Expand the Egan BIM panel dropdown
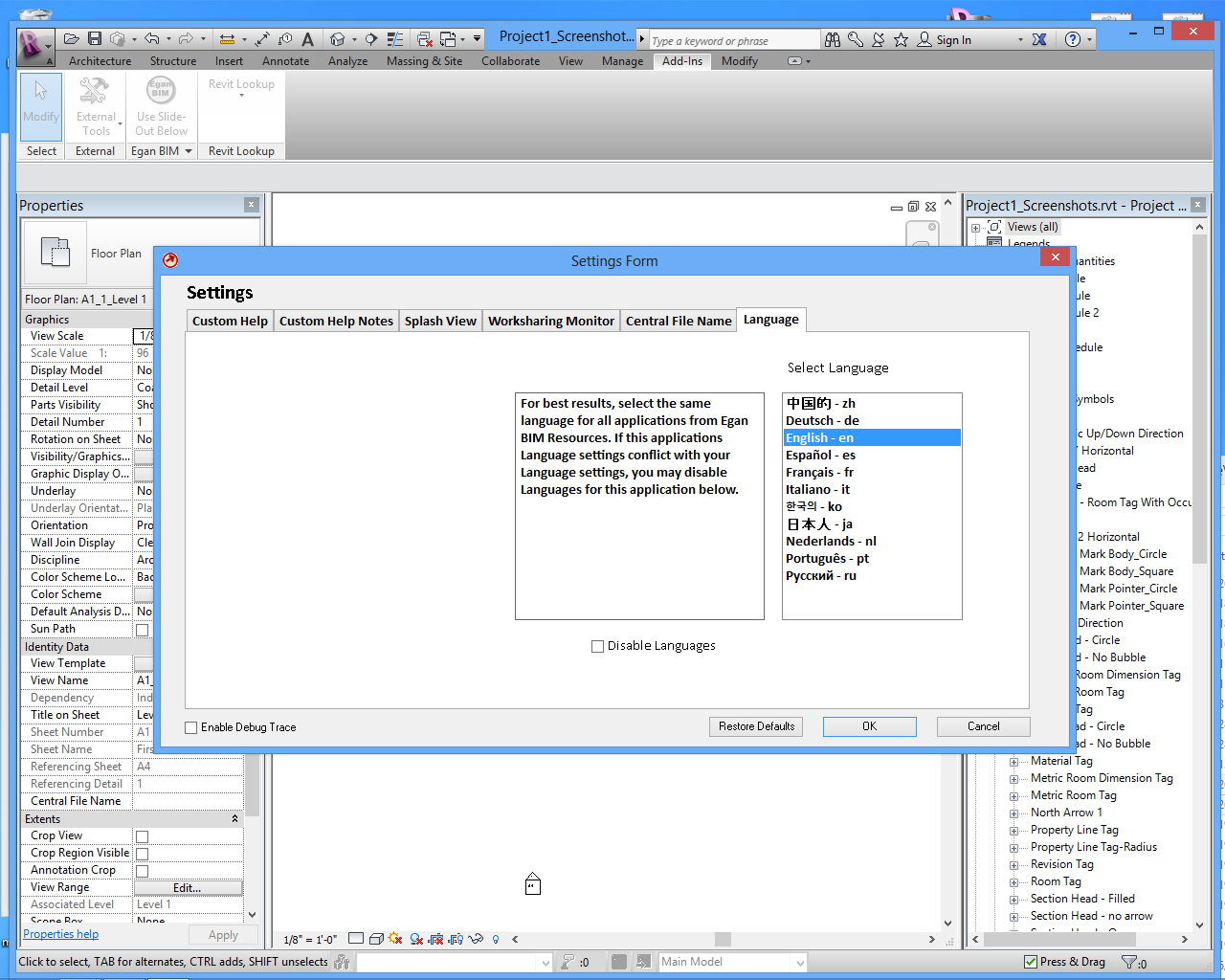 tap(189, 151)
